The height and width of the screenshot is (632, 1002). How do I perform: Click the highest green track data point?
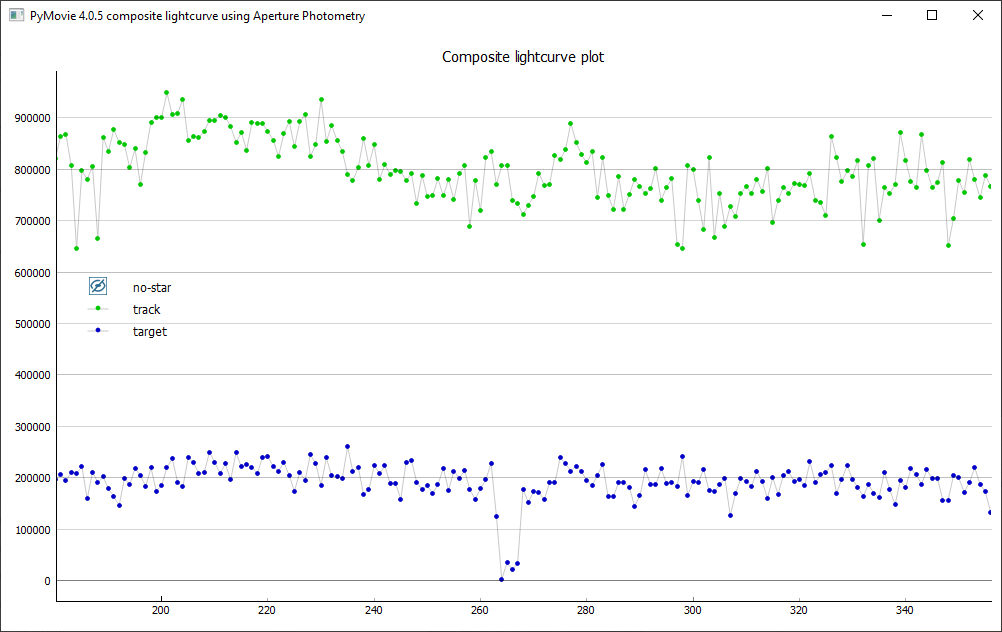(x=166, y=93)
